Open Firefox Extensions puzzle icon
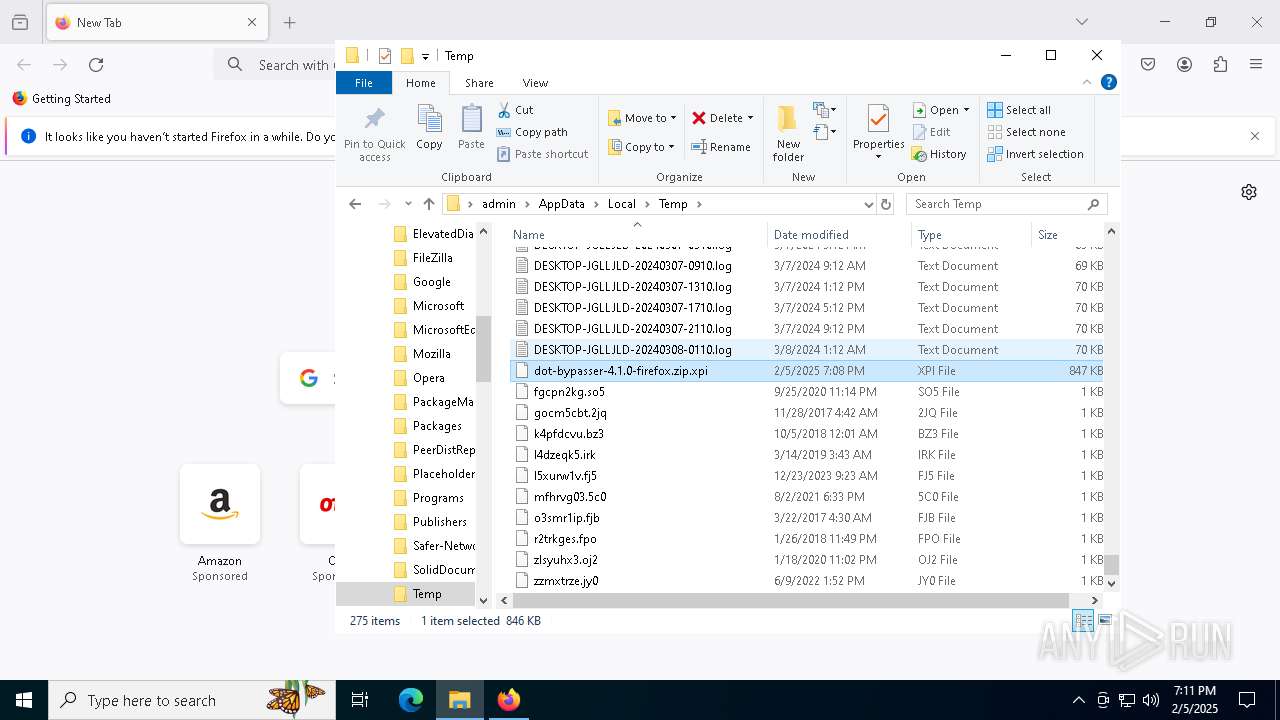The width and height of the screenshot is (1280, 720). pyautogui.click(x=1220, y=65)
